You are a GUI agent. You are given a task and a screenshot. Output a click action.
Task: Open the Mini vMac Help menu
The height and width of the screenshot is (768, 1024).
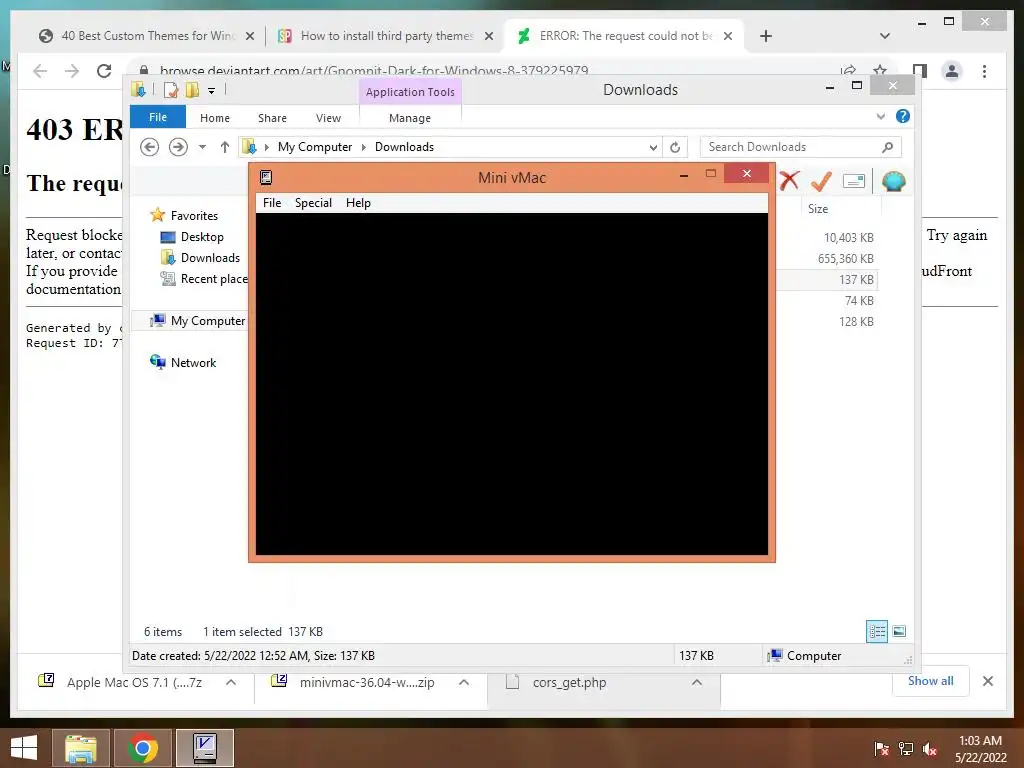coord(358,203)
